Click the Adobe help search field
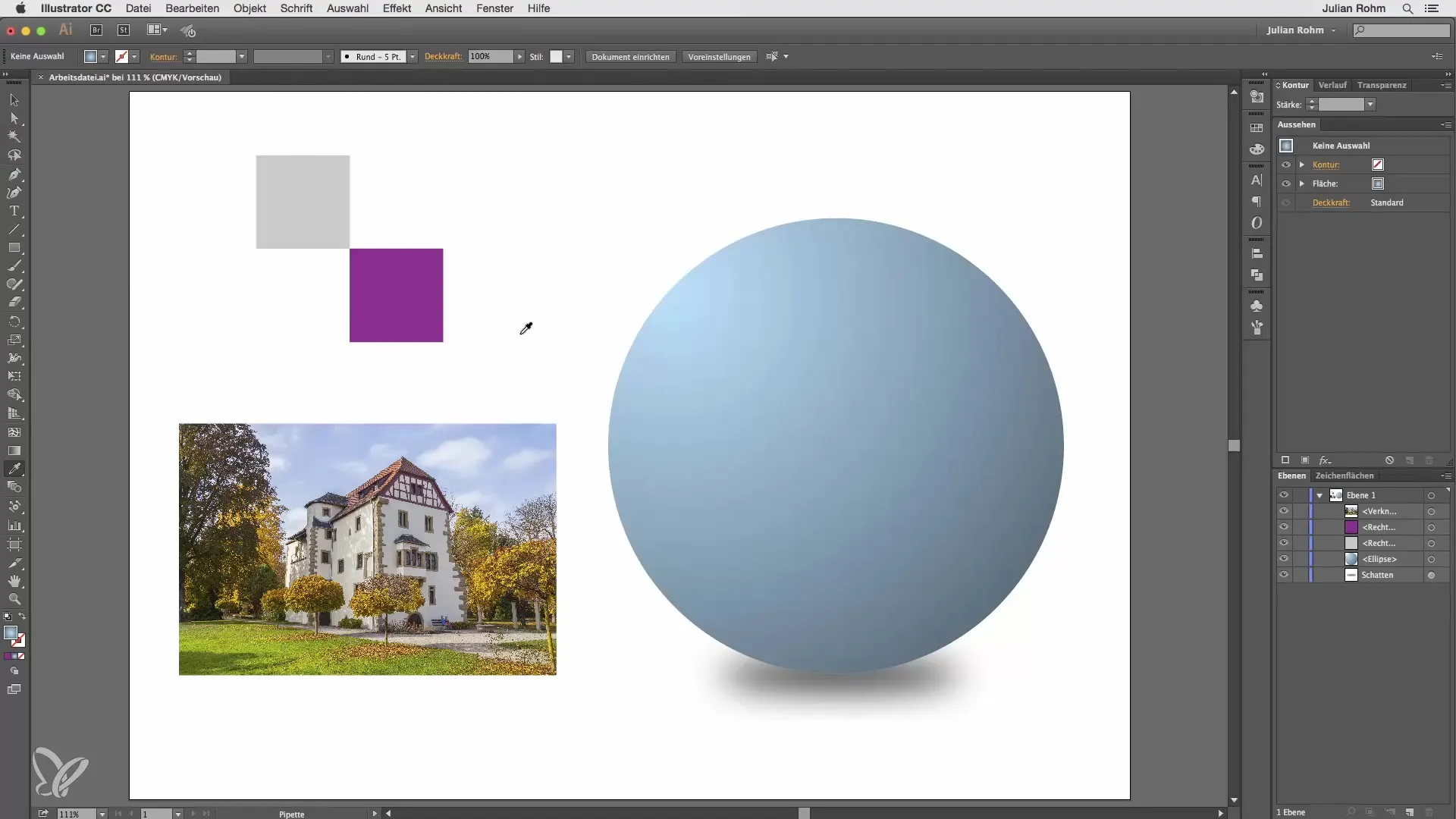This screenshot has height=819, width=1456. [x=1402, y=30]
